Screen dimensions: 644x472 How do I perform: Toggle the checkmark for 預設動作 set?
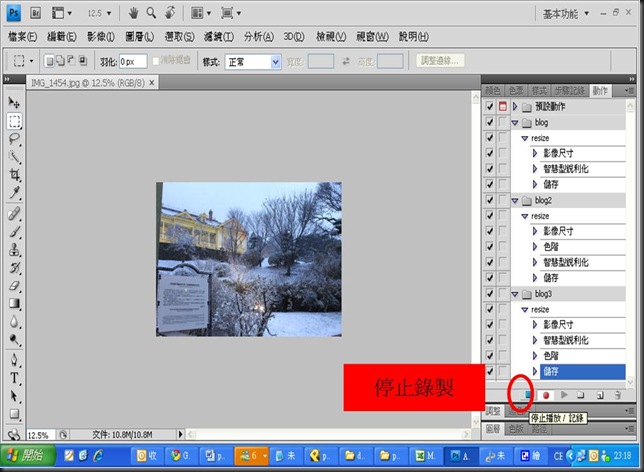pyautogui.click(x=490, y=107)
